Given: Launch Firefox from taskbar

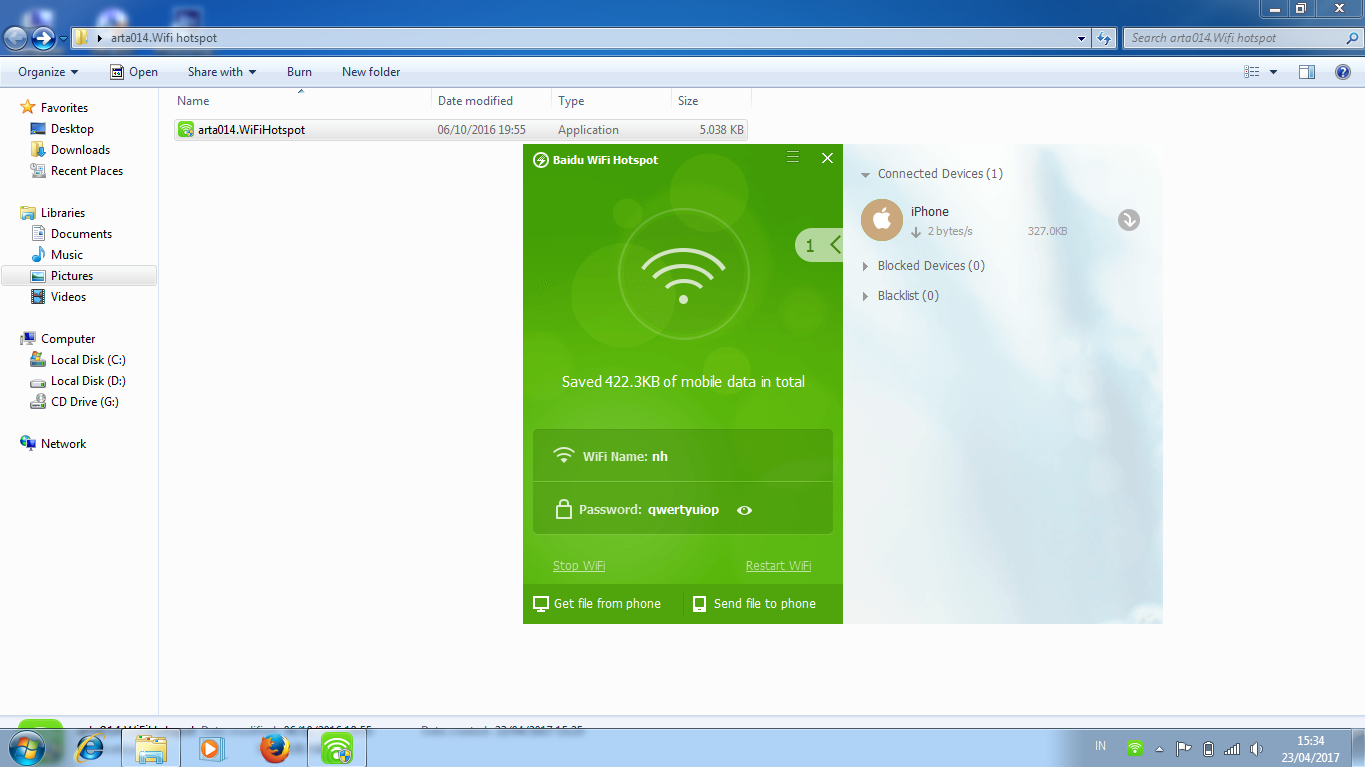Looking at the screenshot, I should pyautogui.click(x=274, y=747).
